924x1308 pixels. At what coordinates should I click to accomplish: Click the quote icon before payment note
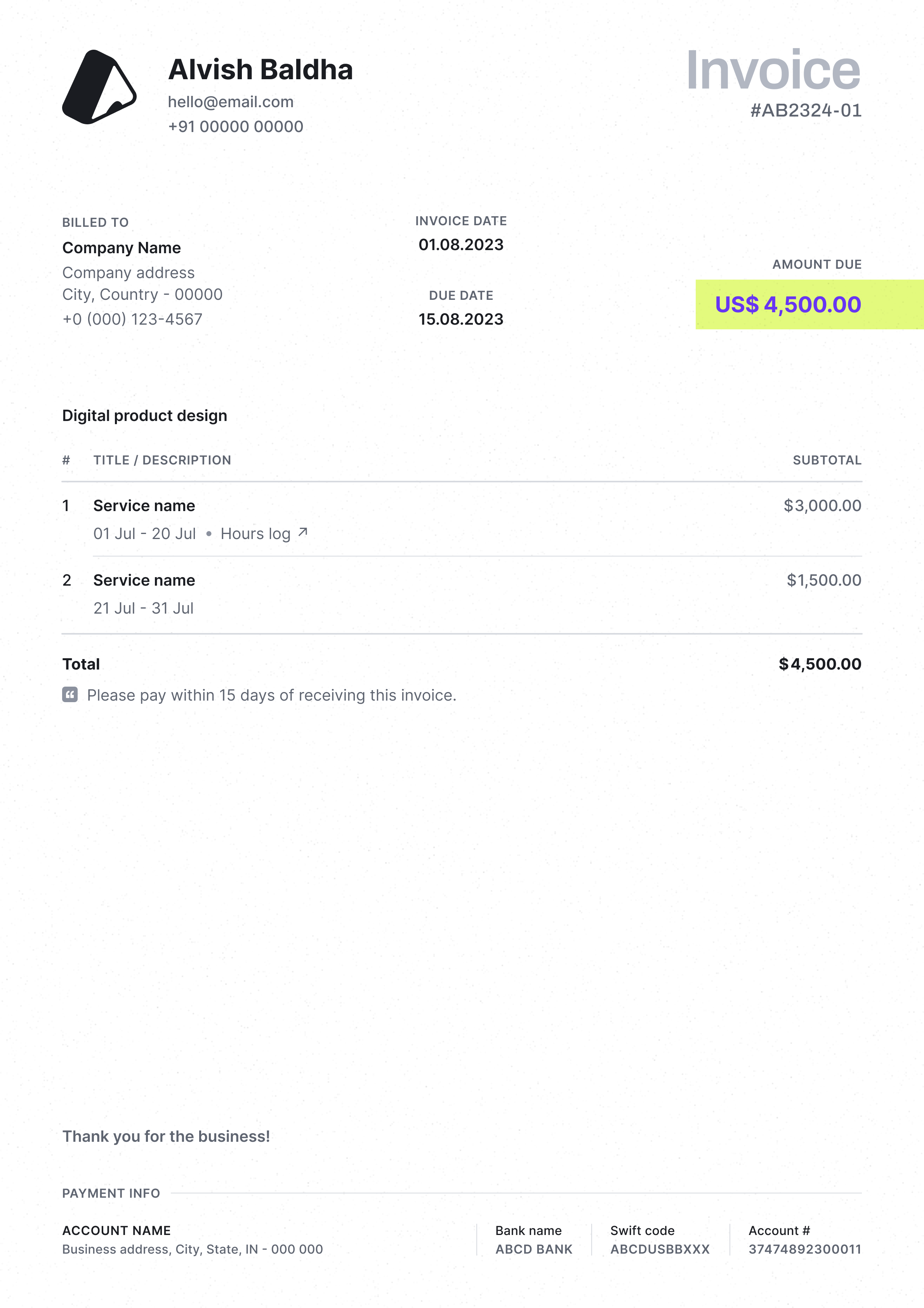pyautogui.click(x=69, y=694)
